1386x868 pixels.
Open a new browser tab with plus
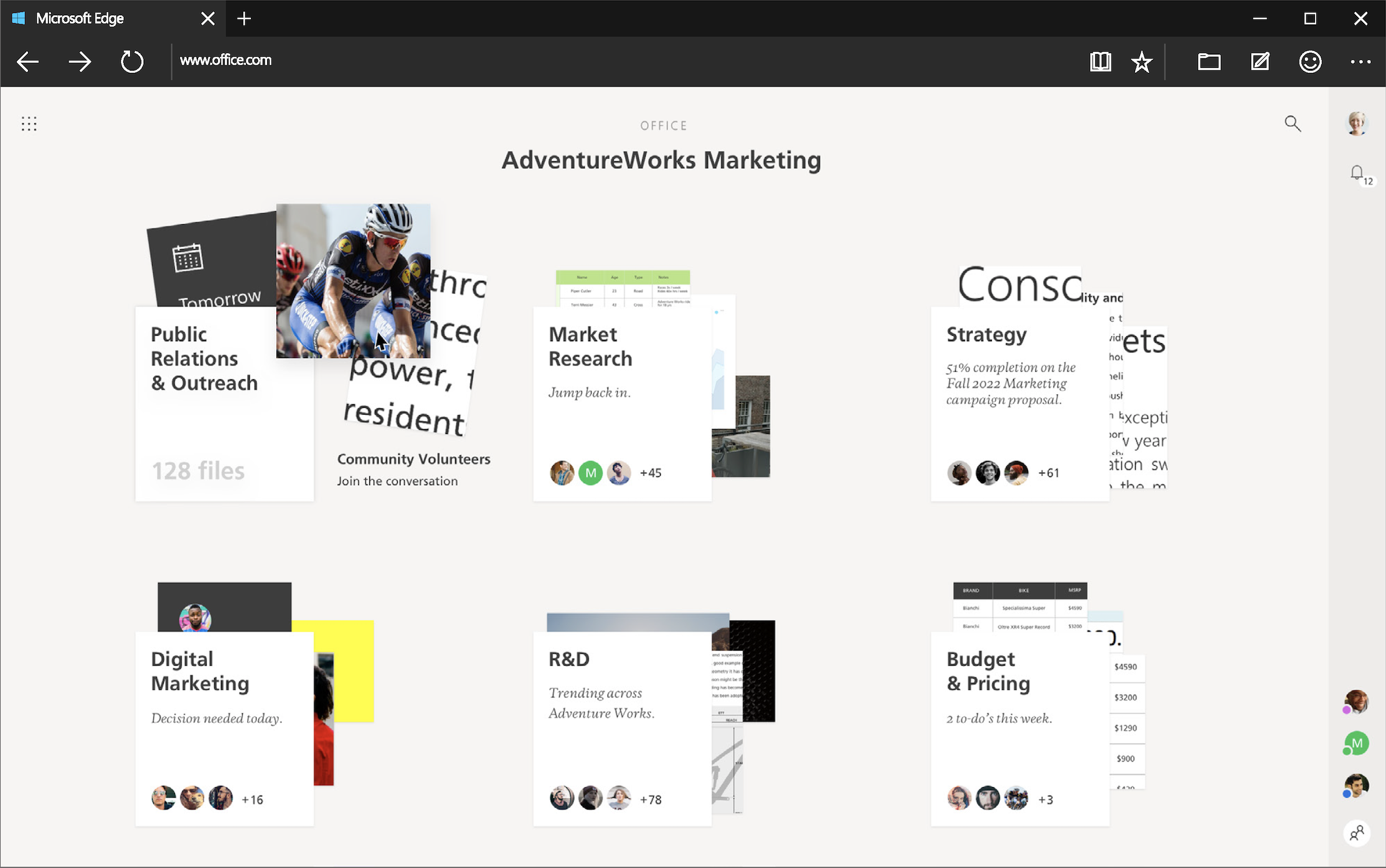click(x=244, y=19)
